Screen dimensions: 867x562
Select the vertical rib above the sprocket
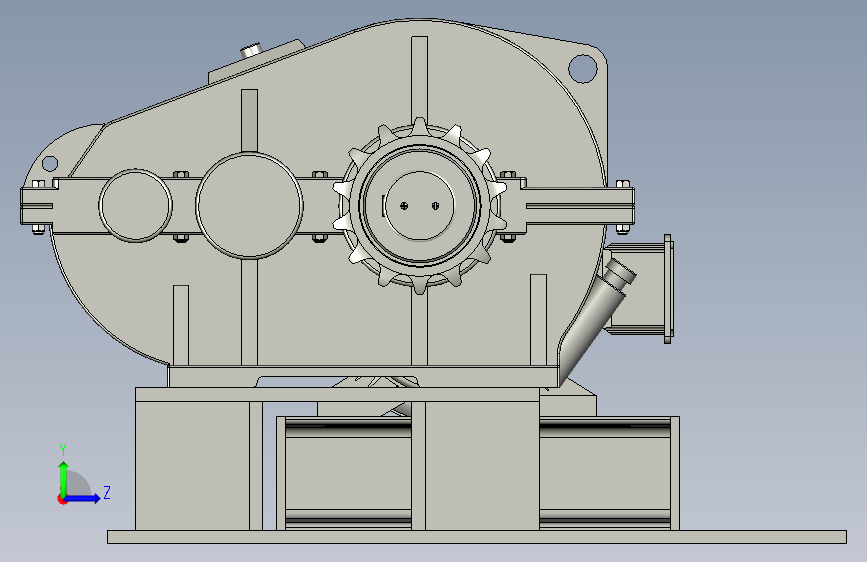coord(420,80)
